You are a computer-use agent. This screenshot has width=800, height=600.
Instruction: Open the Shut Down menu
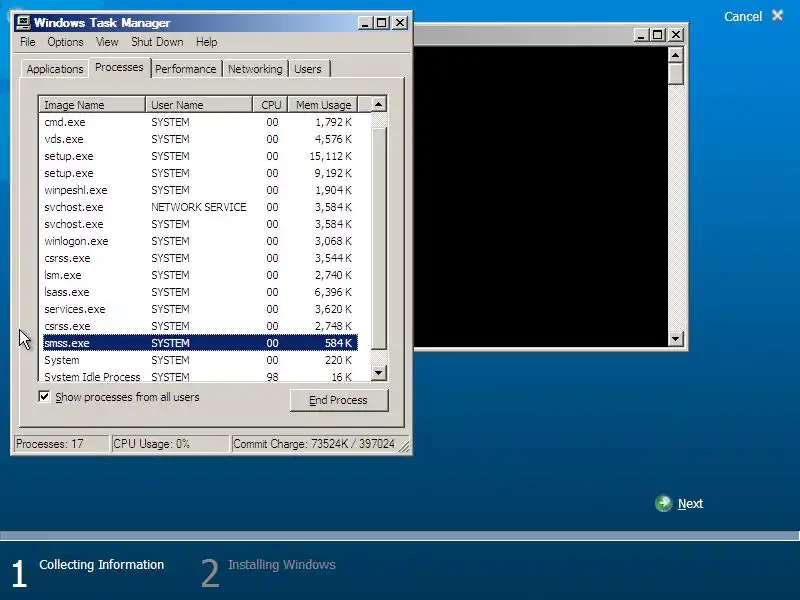point(157,42)
